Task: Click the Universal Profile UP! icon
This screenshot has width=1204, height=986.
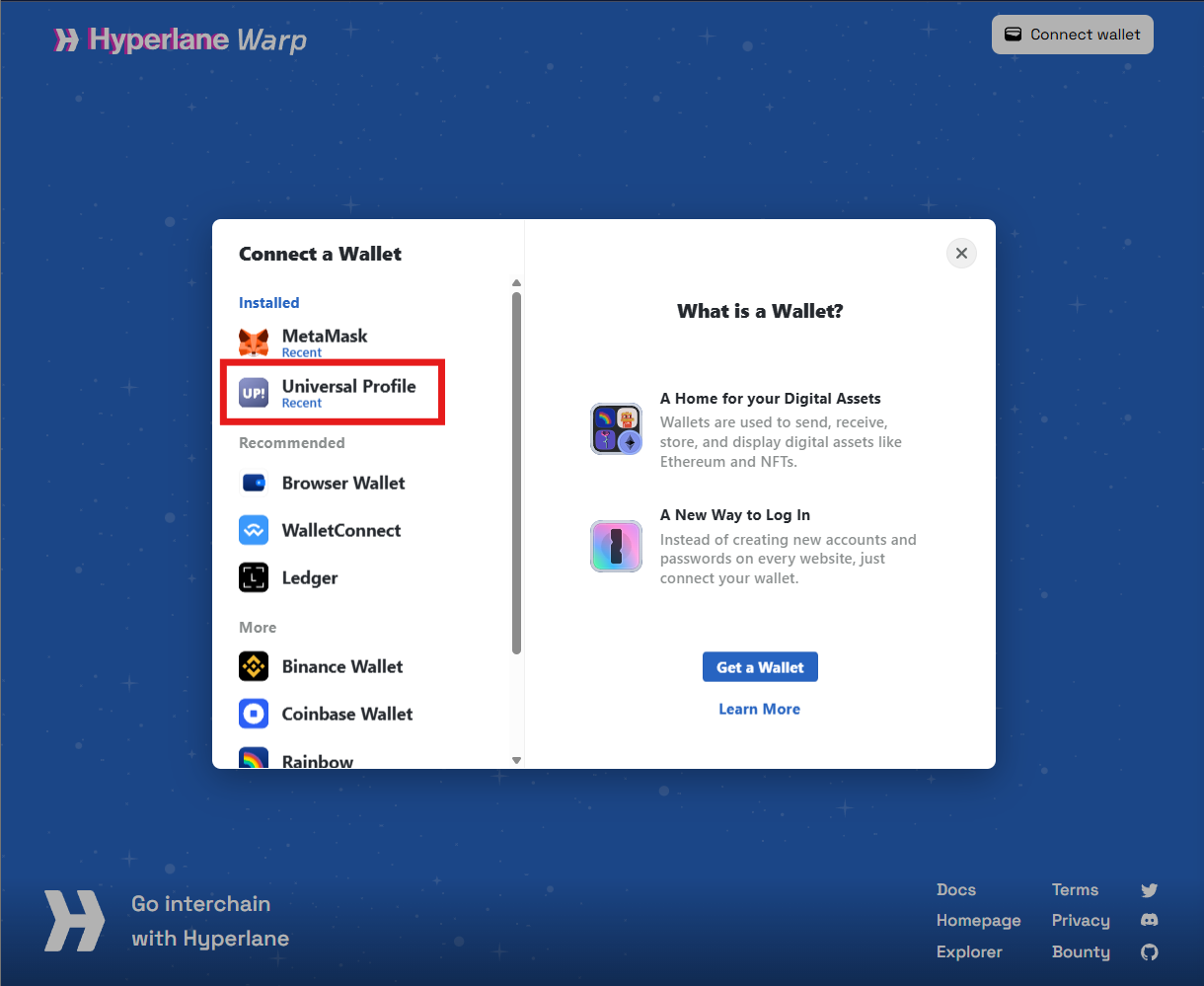Action: (x=254, y=393)
